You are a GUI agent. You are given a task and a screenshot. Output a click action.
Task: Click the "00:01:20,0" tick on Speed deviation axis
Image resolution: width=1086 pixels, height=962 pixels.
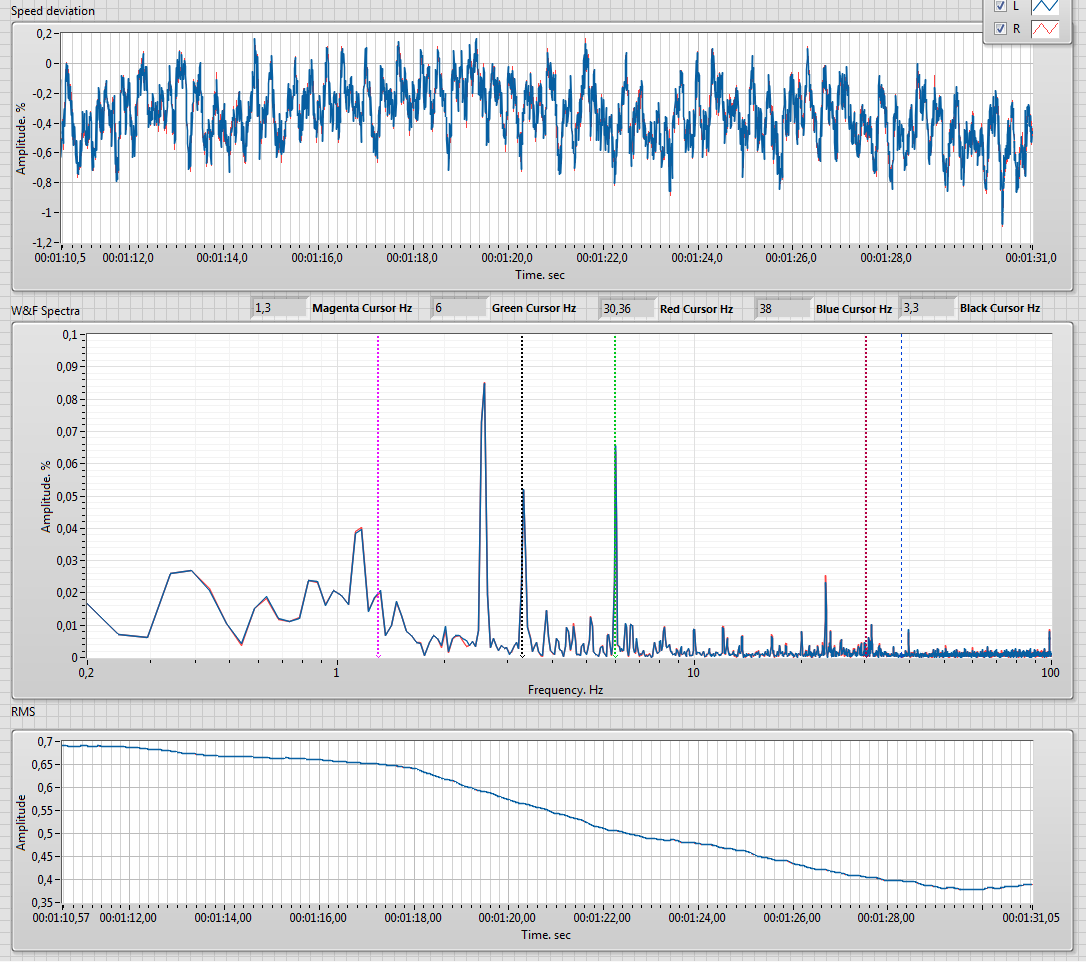tap(507, 258)
